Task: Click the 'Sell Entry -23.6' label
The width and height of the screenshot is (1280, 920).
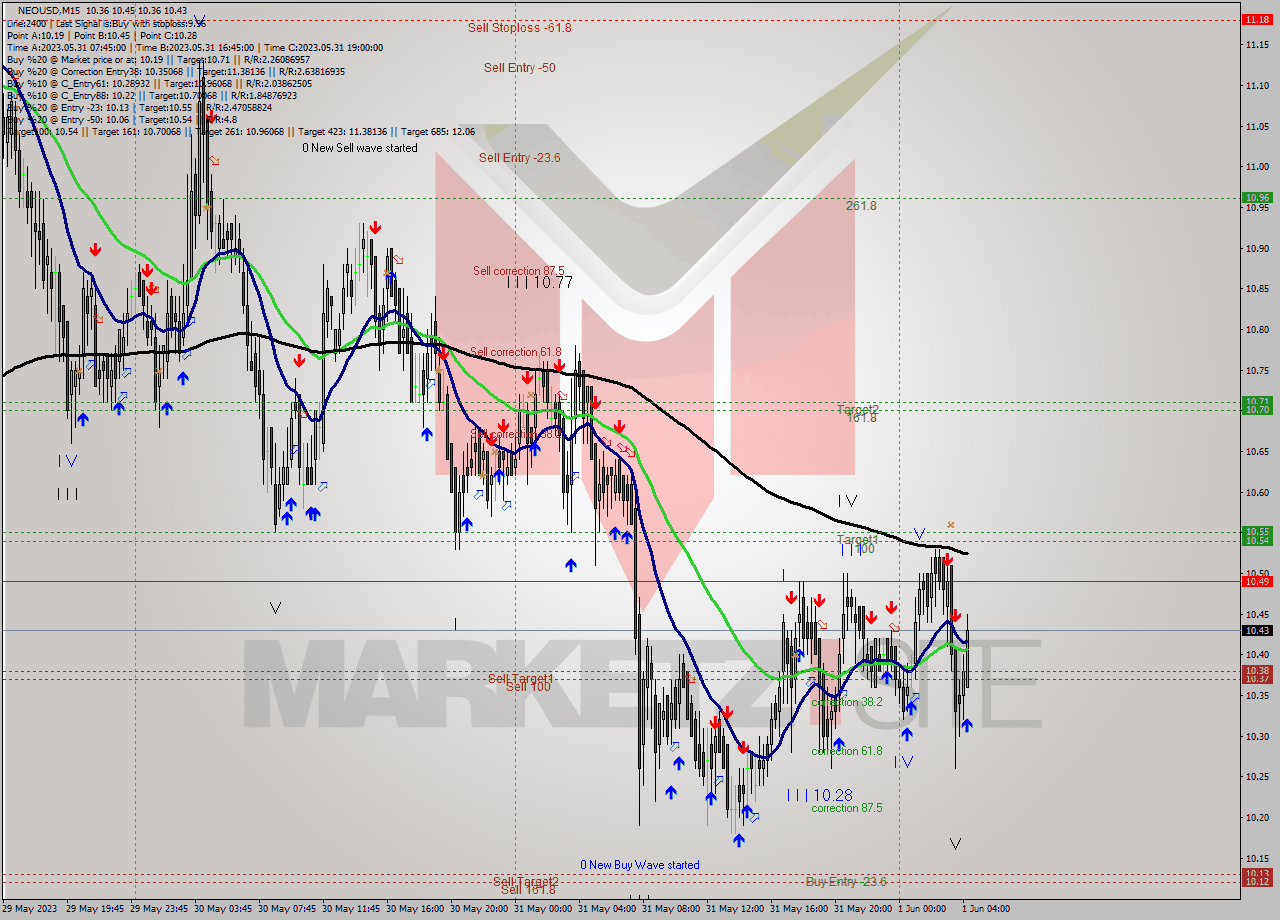Action: (519, 158)
